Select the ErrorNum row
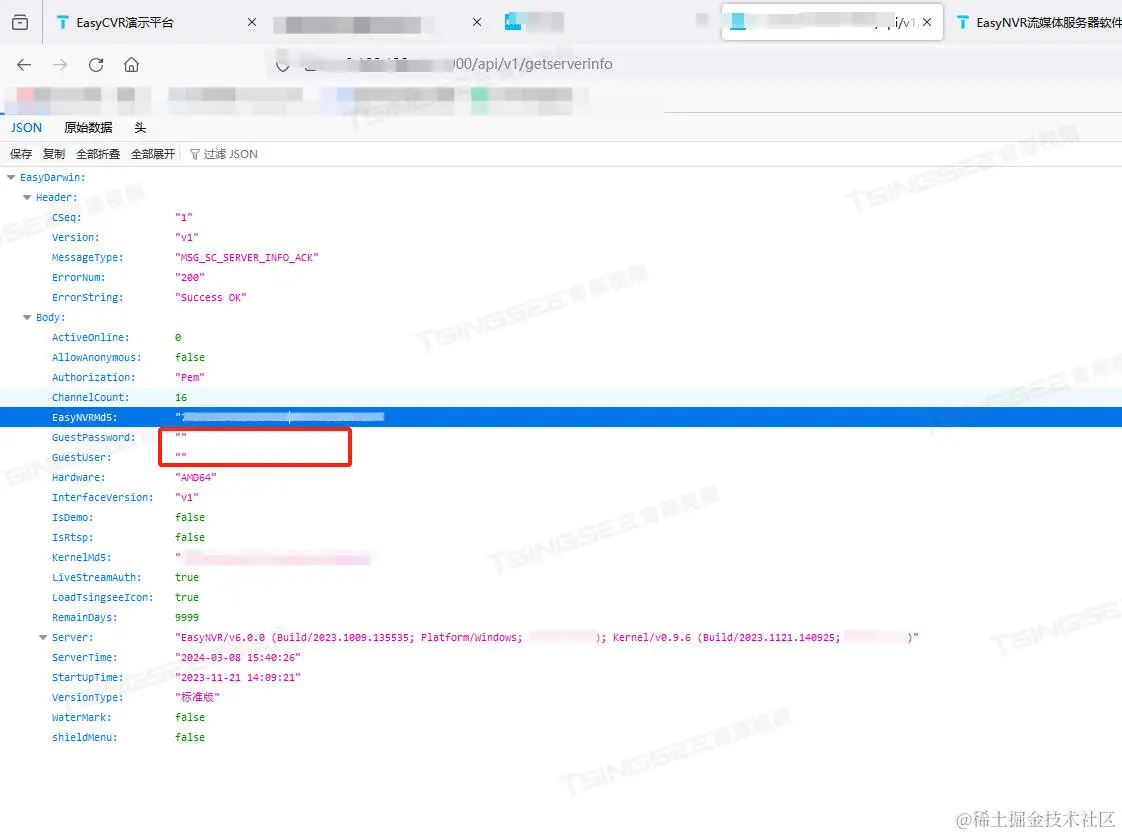This screenshot has width=1122, height=836. tap(561, 278)
